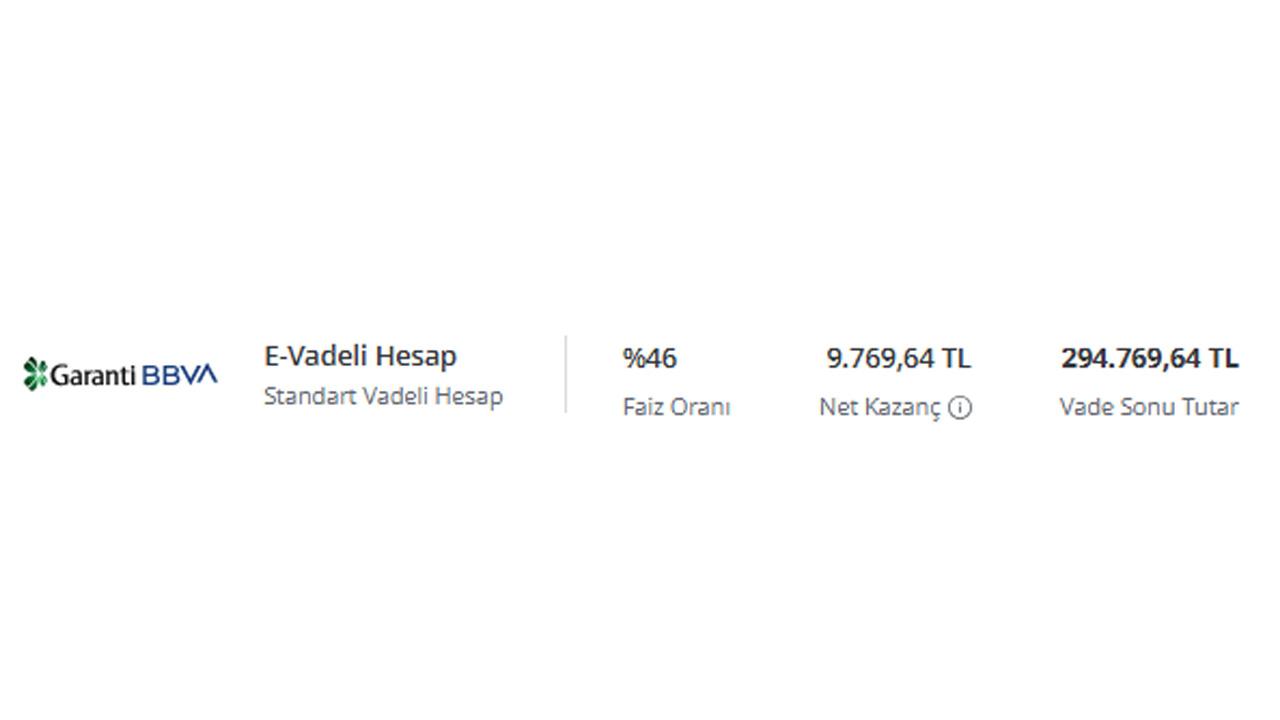
Task: Select the Standart Vadeli Hesap subtitle
Action: pos(383,396)
